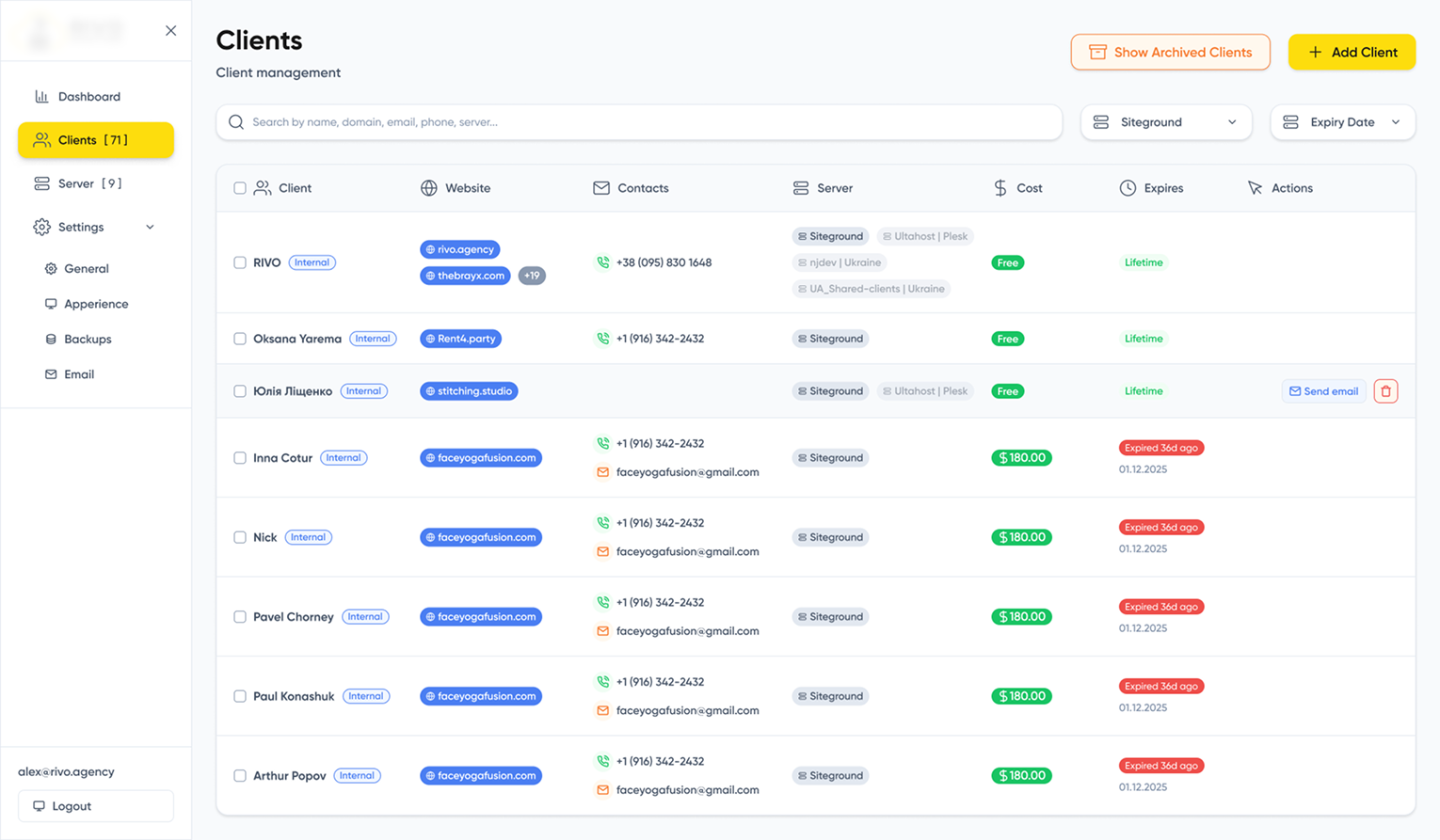Image resolution: width=1440 pixels, height=840 pixels.
Task: Open Show Archived Clients
Action: coord(1170,52)
